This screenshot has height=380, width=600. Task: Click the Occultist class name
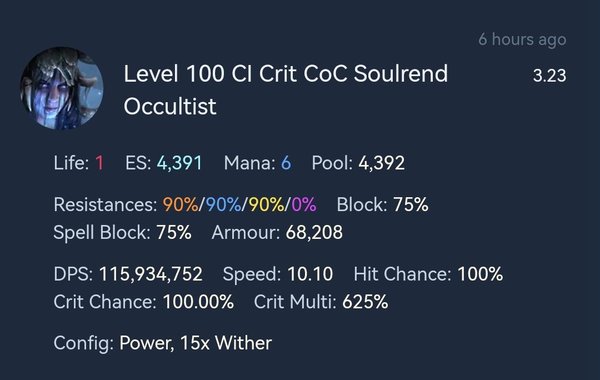[170, 106]
